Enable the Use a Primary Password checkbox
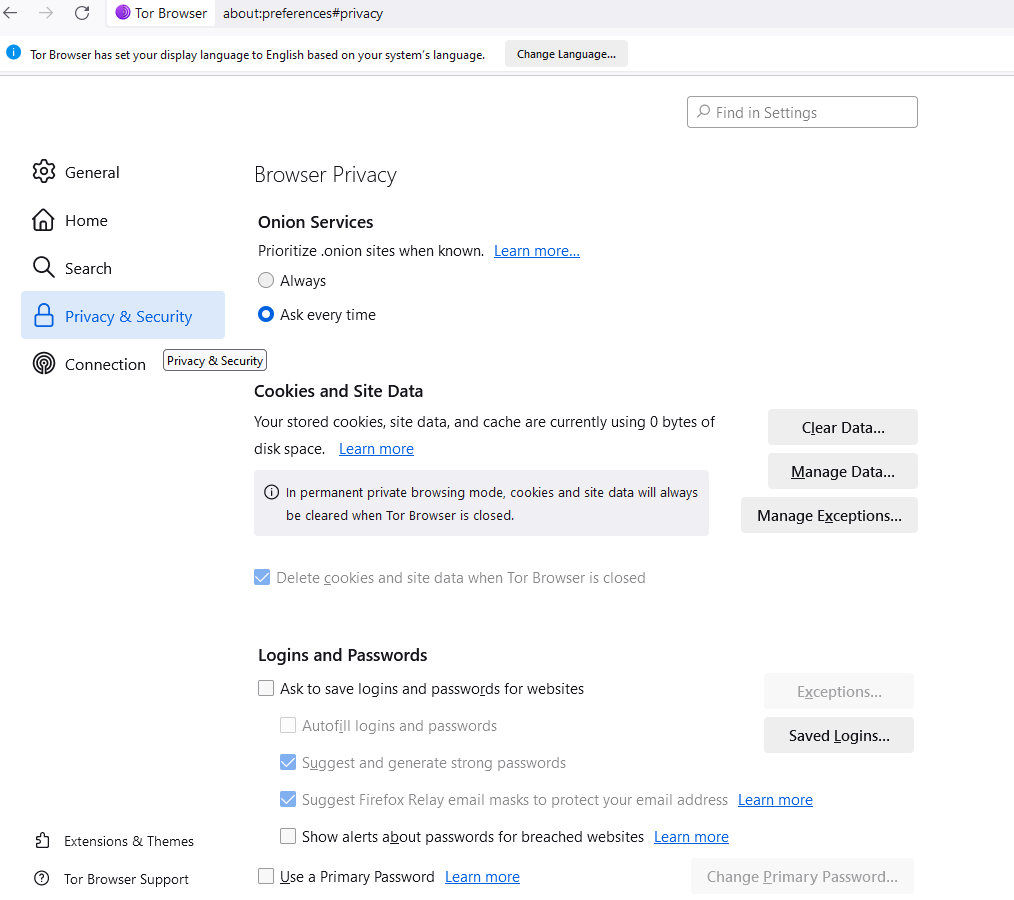Image resolution: width=1014 pixels, height=900 pixels. click(266, 877)
